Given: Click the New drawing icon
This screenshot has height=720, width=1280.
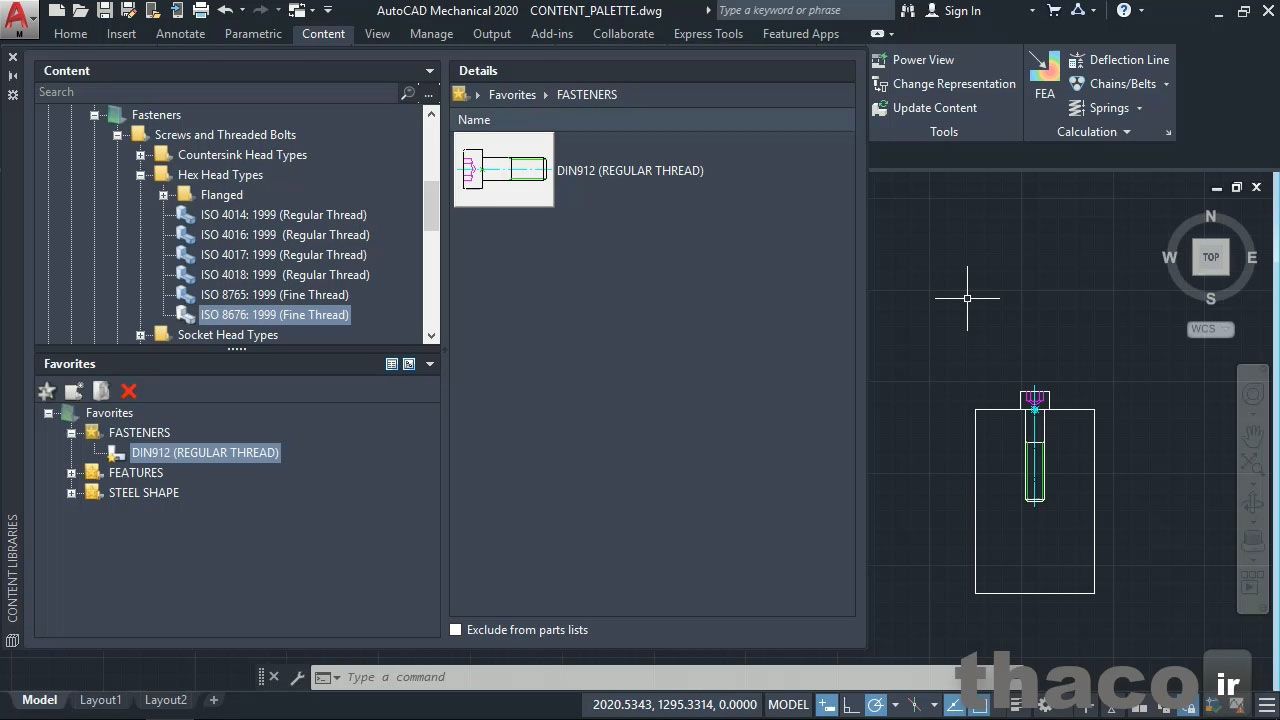Looking at the screenshot, I should click(57, 11).
